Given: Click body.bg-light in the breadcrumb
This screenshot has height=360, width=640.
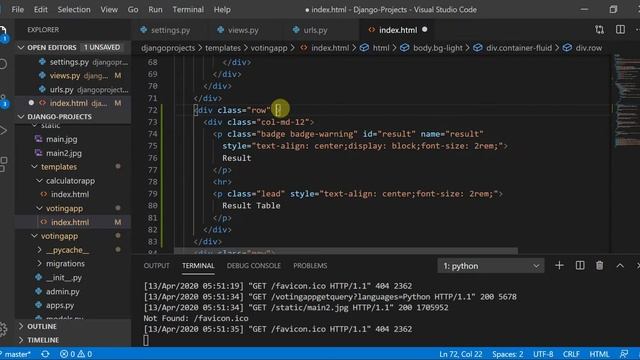Looking at the screenshot, I should click(431, 48).
